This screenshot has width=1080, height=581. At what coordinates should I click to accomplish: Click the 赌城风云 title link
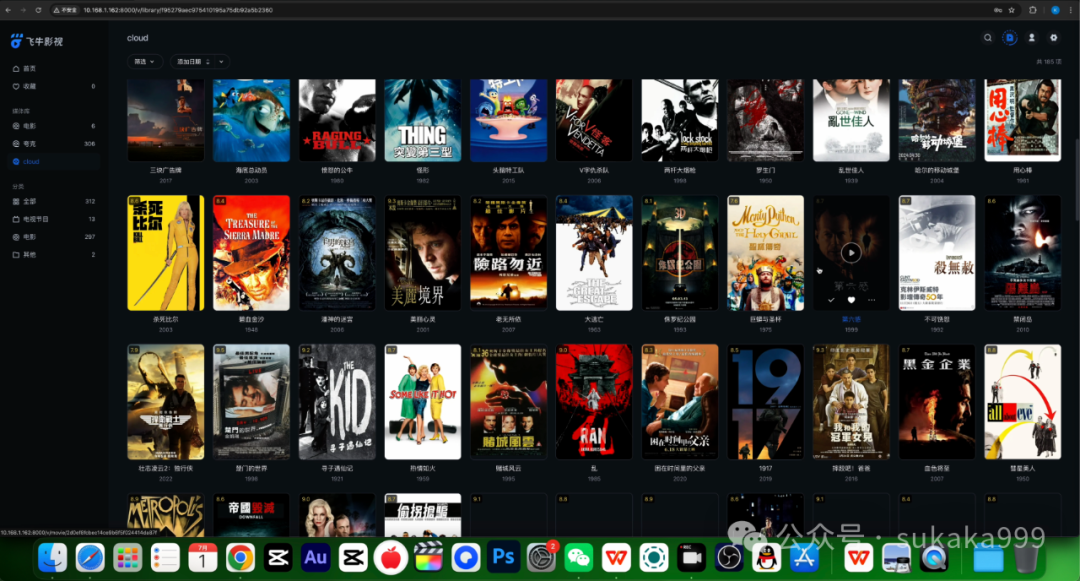click(x=509, y=468)
